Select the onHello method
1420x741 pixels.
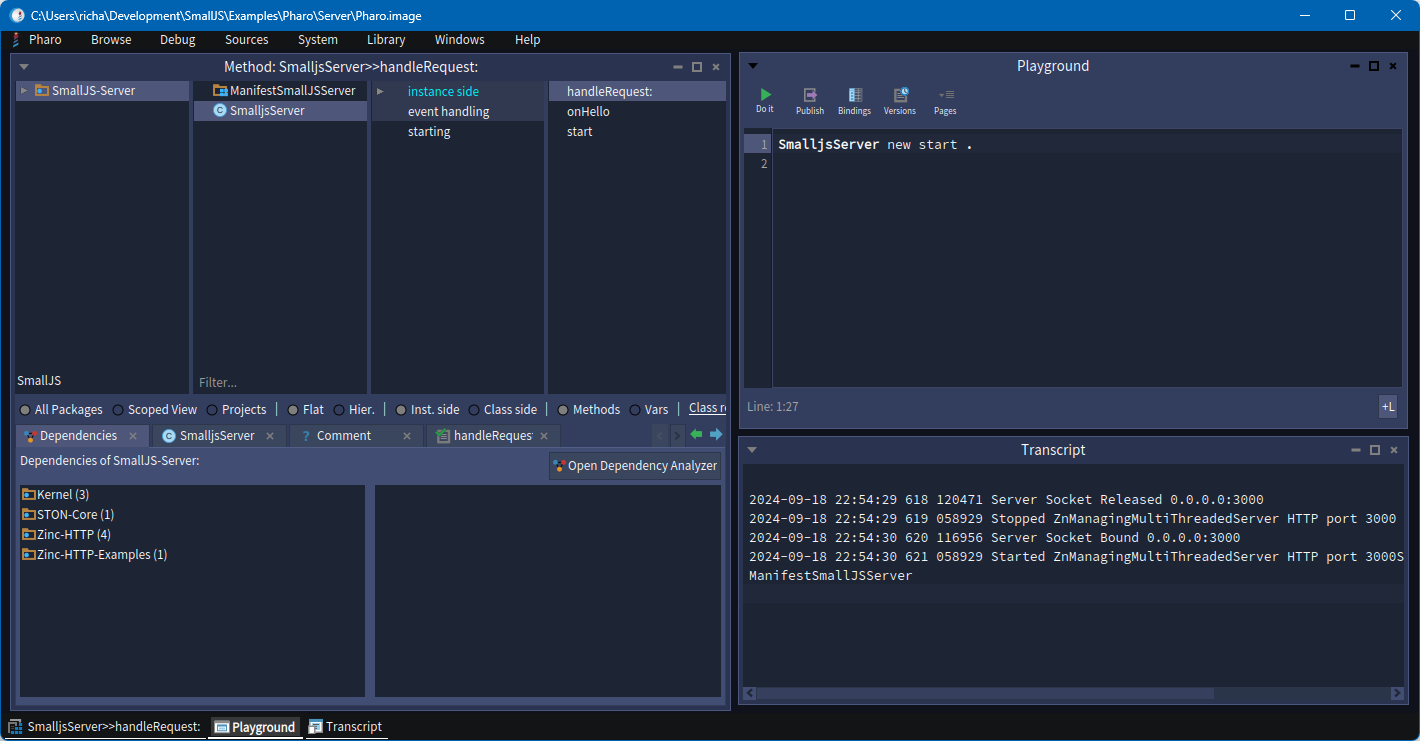[588, 111]
